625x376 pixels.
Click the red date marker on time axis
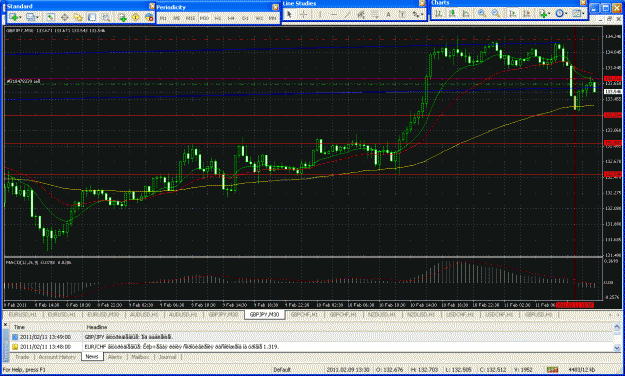574,305
